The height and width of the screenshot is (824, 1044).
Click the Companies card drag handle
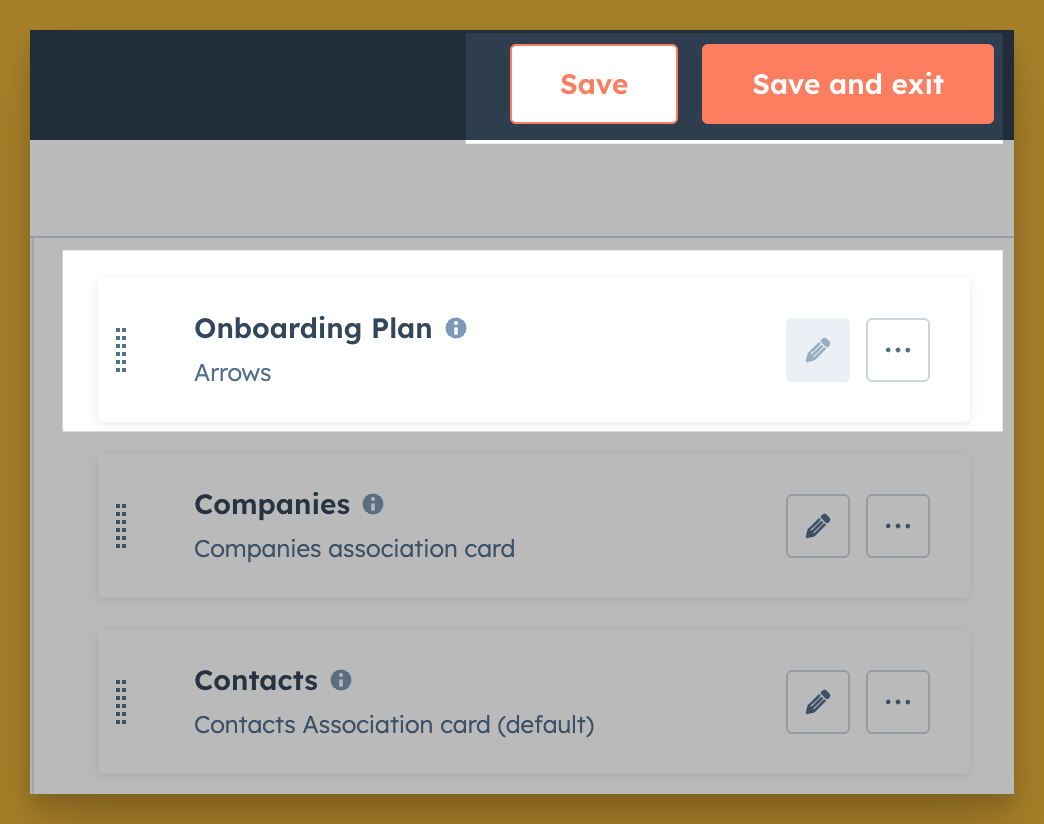coord(121,526)
